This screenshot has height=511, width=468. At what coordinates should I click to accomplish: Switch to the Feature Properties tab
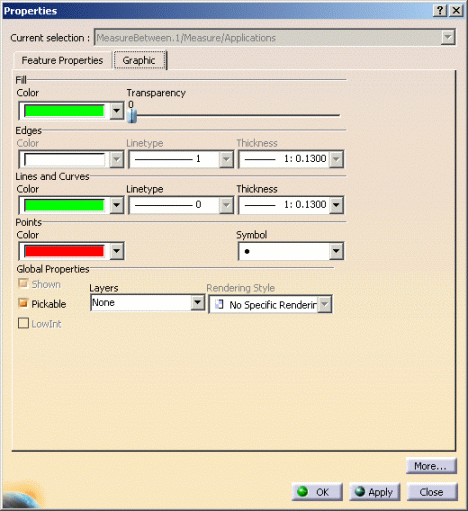point(62,60)
